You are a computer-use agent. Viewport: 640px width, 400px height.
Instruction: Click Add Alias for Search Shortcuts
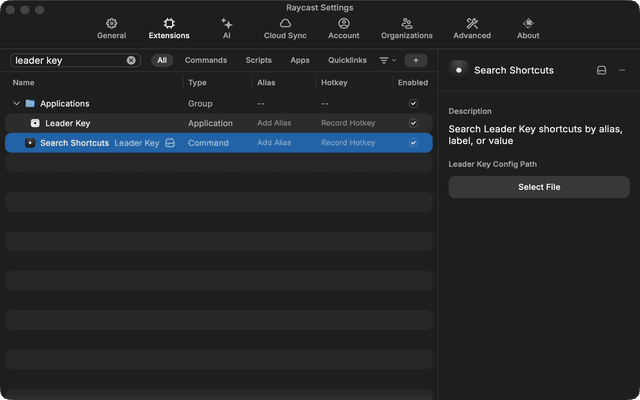click(274, 143)
